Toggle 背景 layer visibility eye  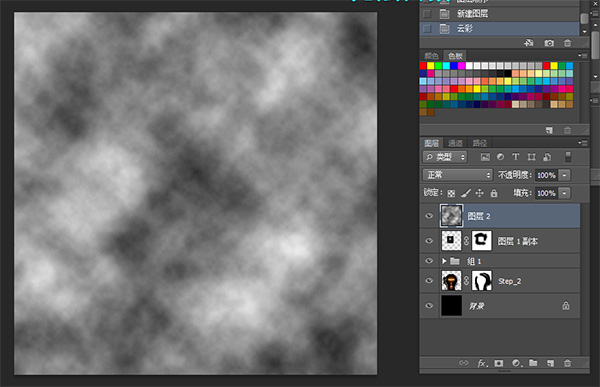pos(429,305)
